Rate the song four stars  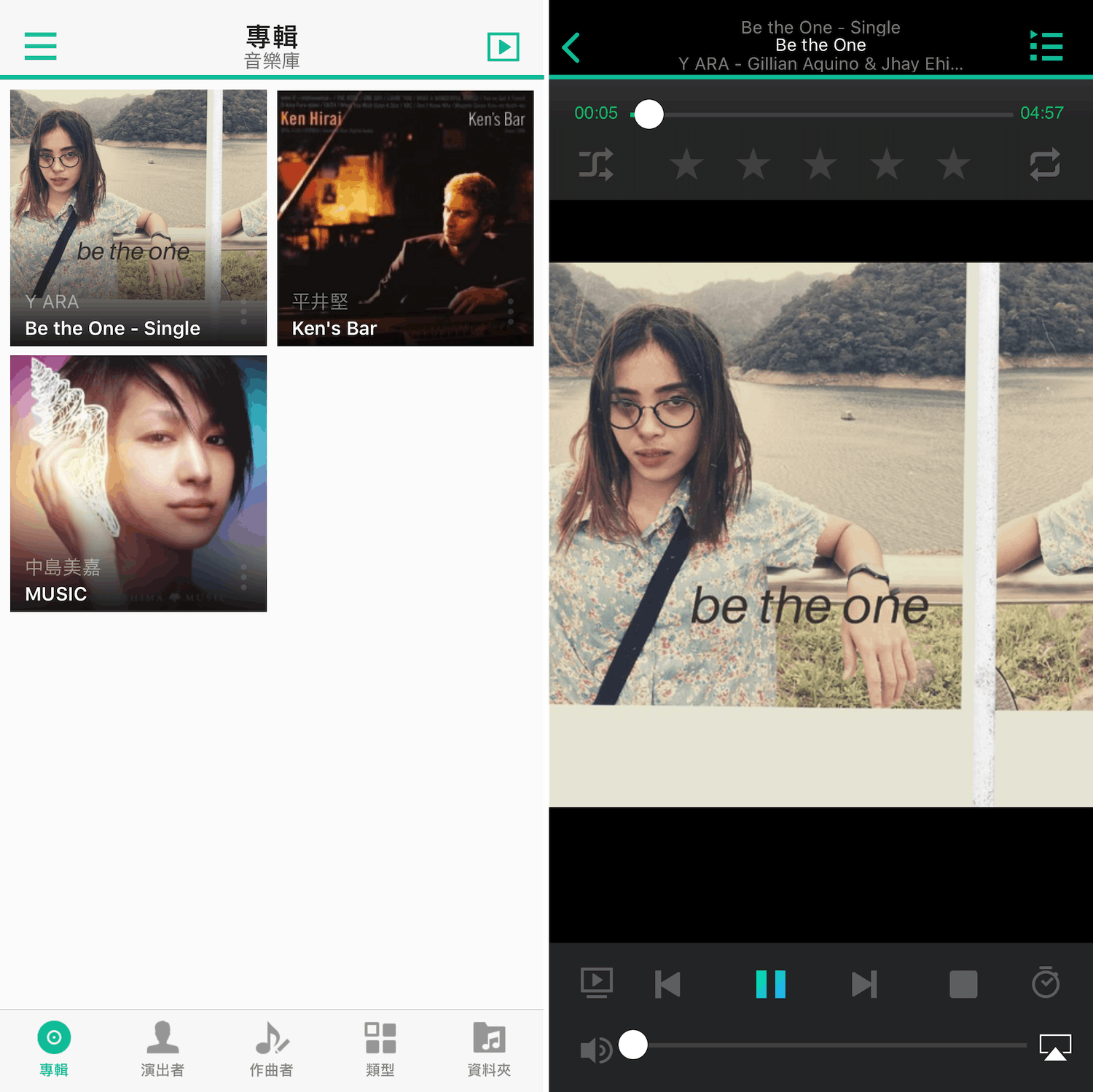click(x=887, y=164)
